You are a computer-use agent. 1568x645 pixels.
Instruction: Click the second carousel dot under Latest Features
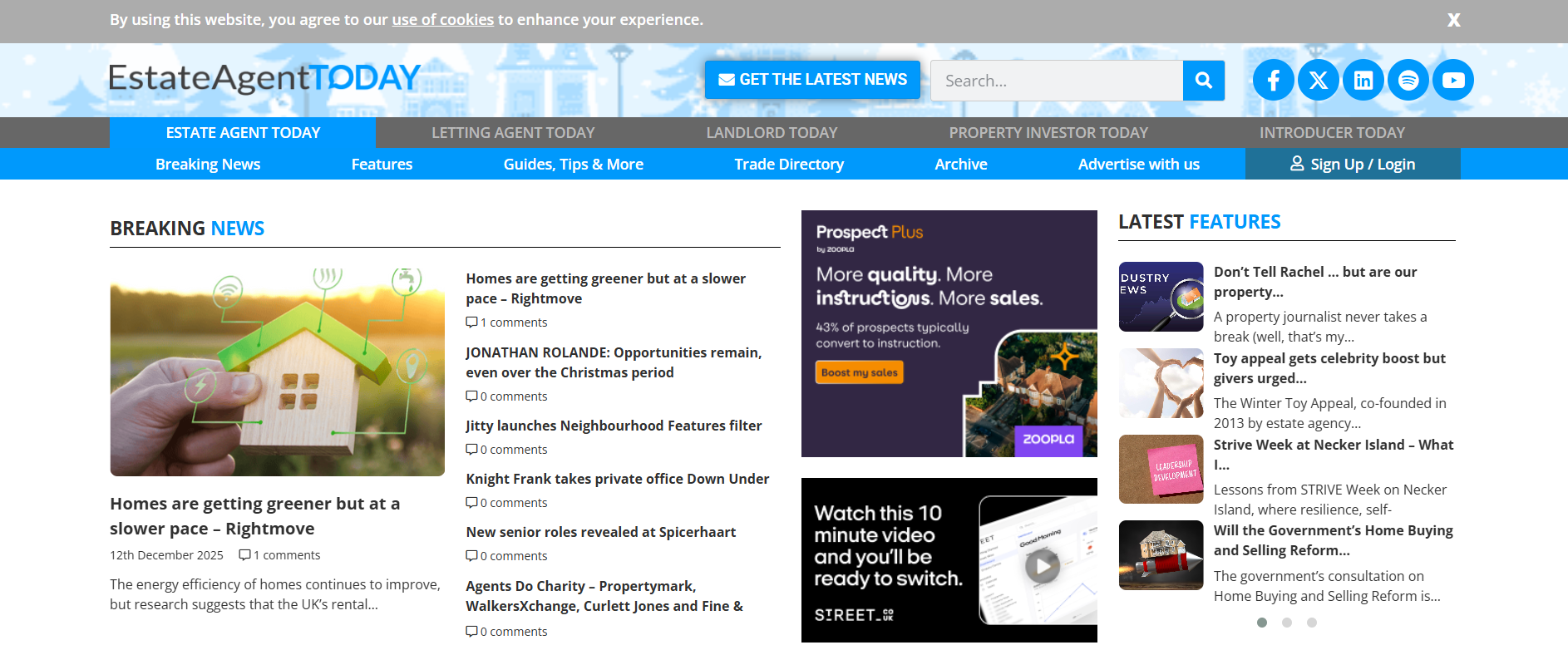[x=1287, y=623]
